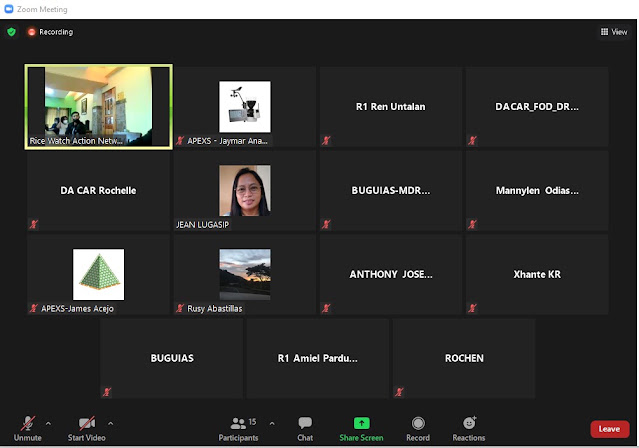The width and height of the screenshot is (639, 448).
Task: Start Video with the camera icon
Action: click(x=86, y=428)
